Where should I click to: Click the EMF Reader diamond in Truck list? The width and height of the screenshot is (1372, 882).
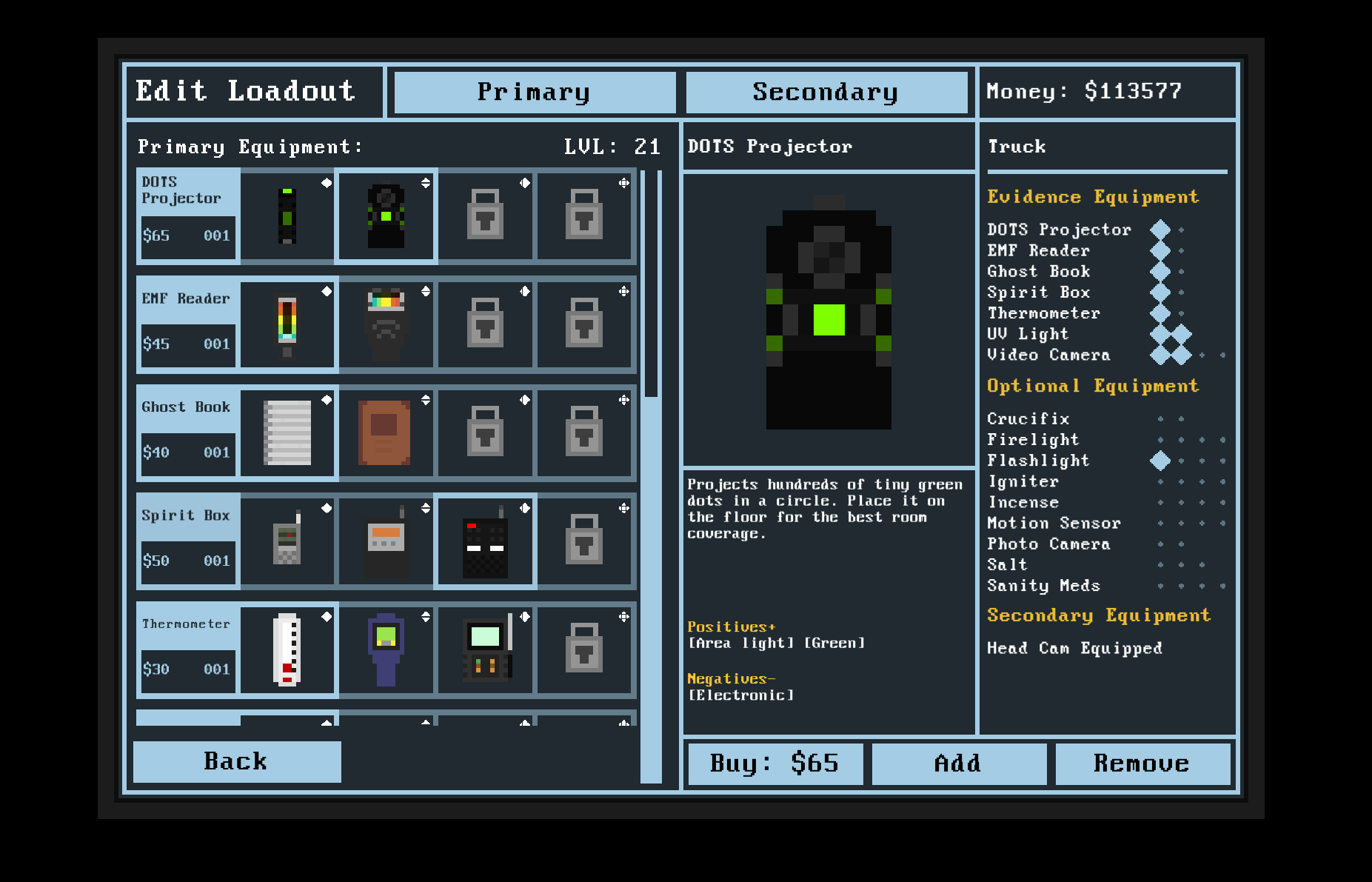[x=1160, y=250]
